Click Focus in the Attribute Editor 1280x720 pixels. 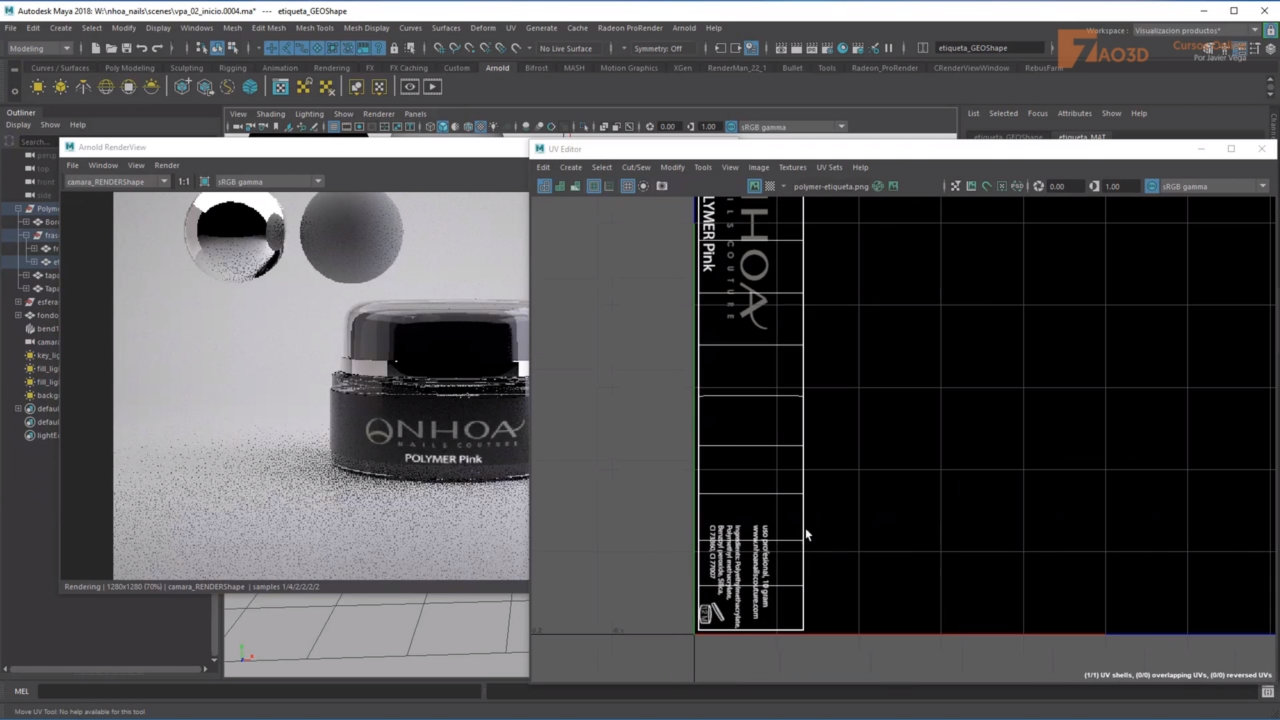coord(1038,114)
